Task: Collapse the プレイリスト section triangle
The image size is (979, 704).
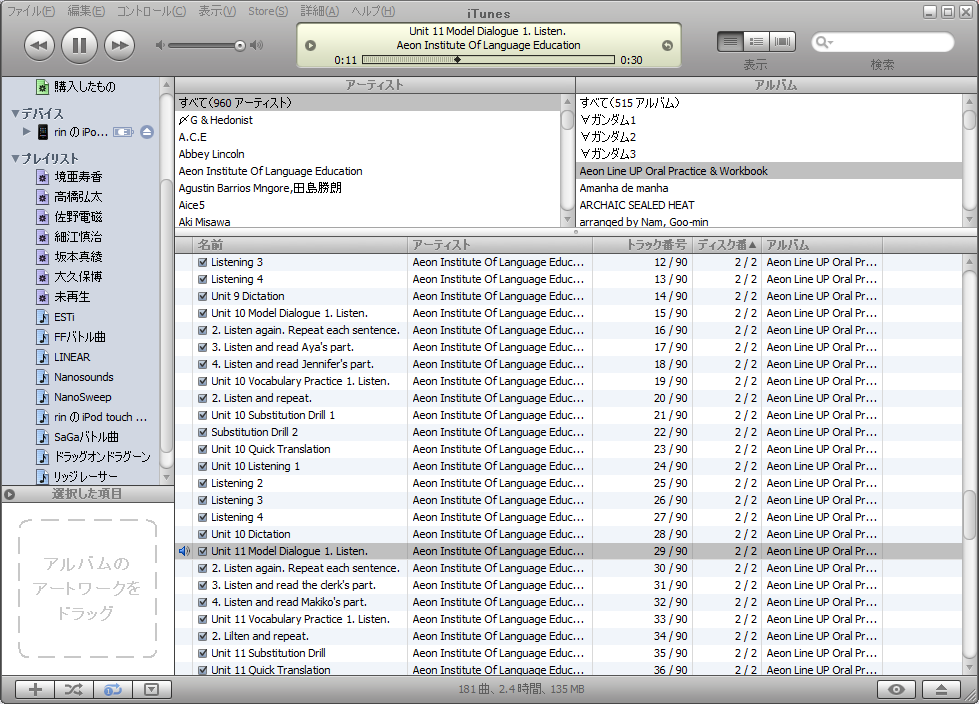Action: pyautogui.click(x=15, y=159)
